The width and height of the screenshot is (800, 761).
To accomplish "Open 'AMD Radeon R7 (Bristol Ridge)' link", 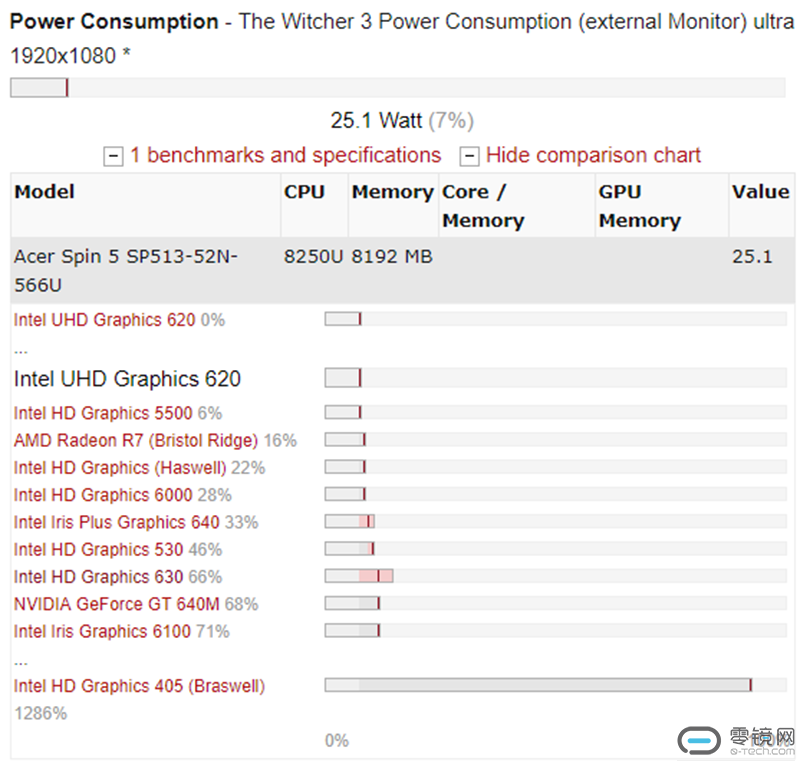I will point(136,440).
